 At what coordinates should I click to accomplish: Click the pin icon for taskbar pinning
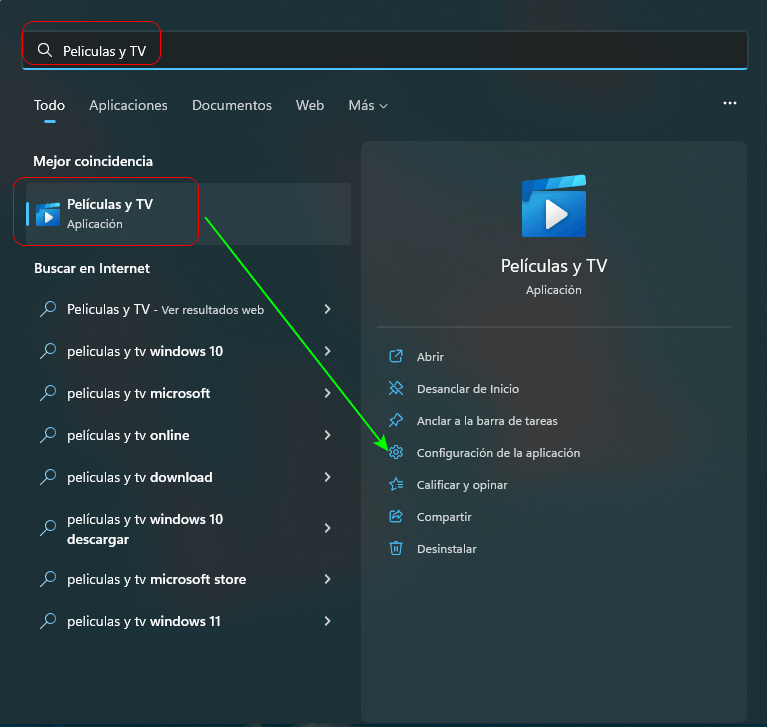(x=396, y=420)
